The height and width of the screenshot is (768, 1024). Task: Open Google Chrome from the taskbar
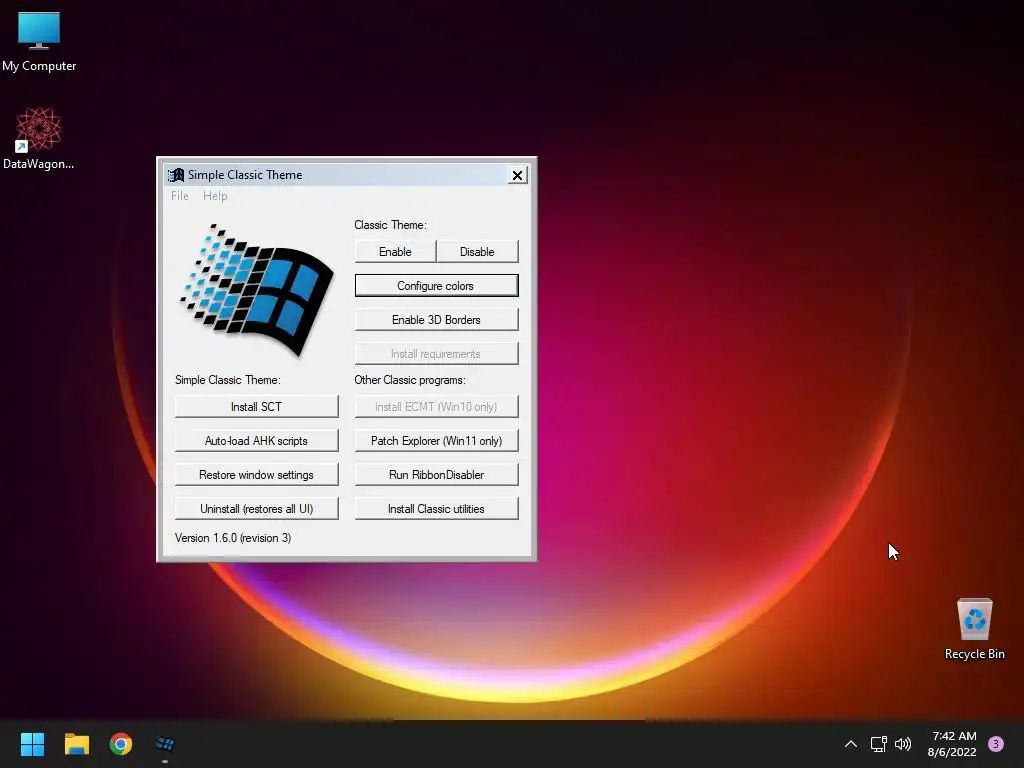[121, 744]
